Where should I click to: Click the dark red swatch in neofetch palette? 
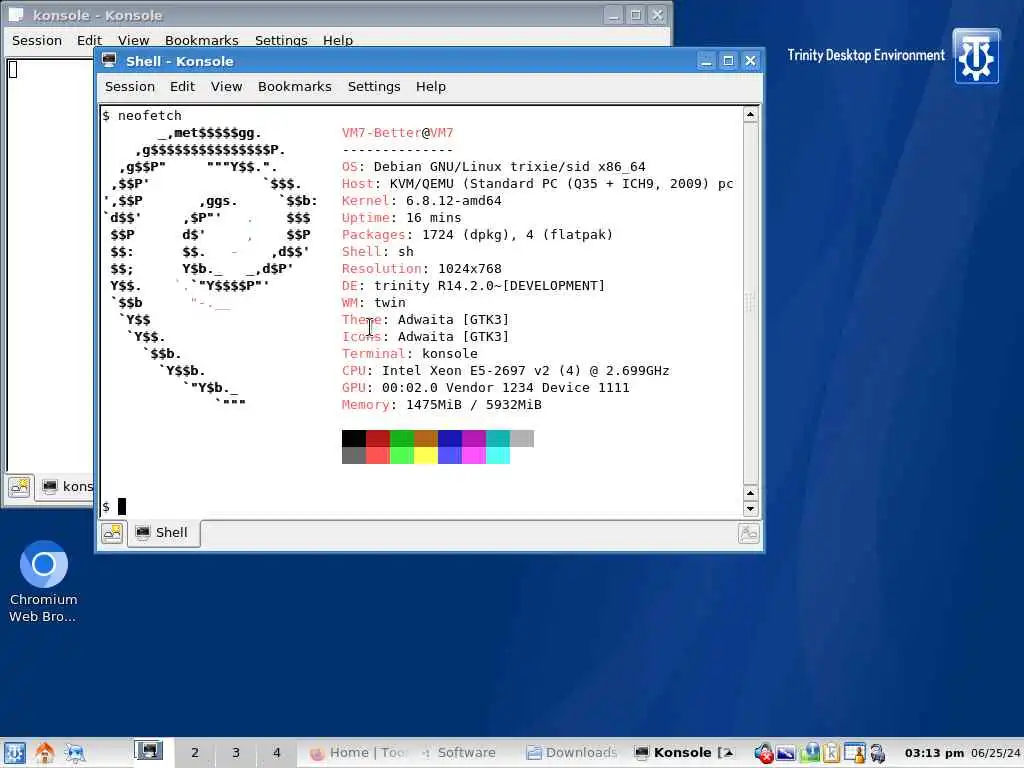377,438
